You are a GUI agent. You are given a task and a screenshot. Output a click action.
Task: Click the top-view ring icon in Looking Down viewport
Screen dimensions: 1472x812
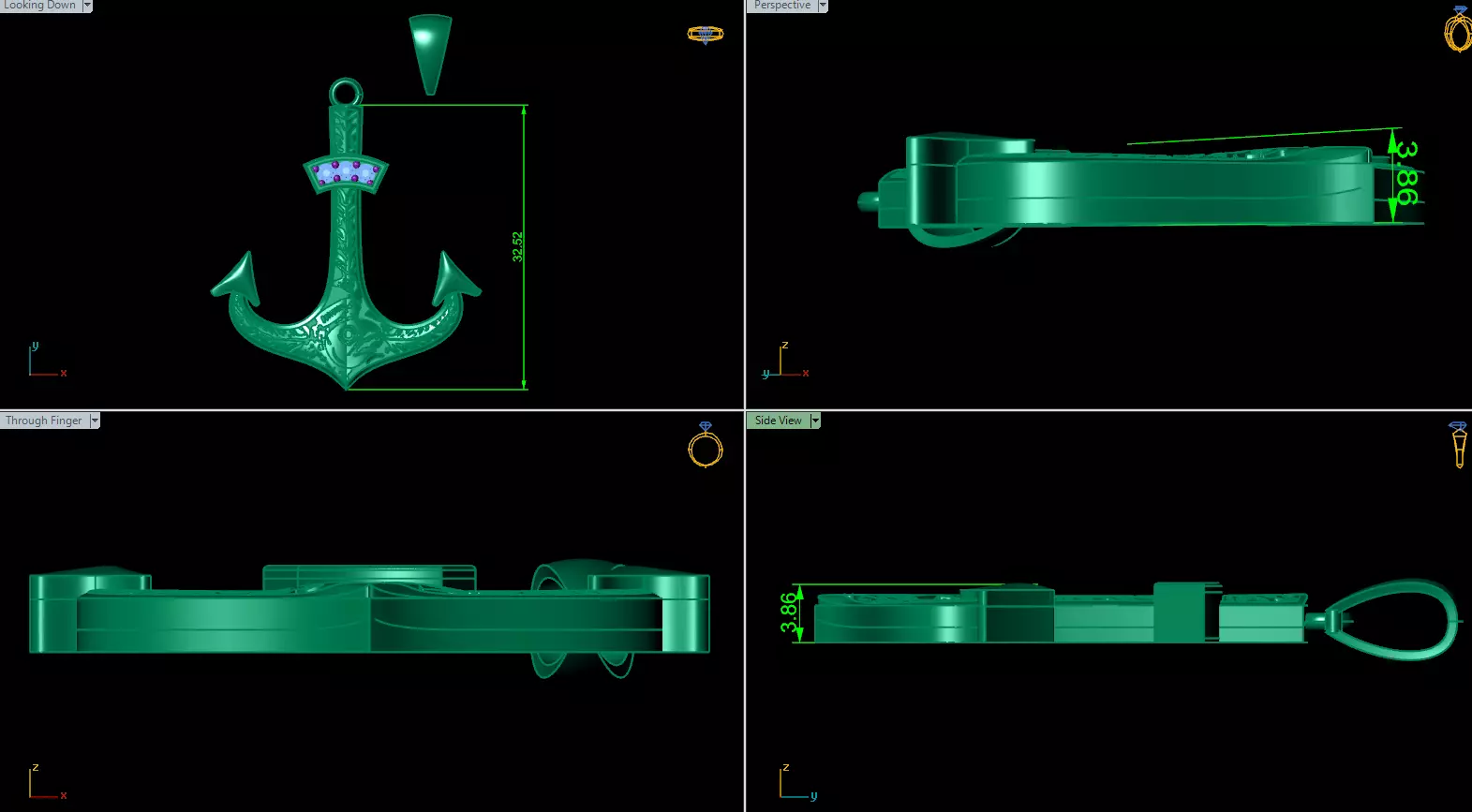tap(706, 35)
